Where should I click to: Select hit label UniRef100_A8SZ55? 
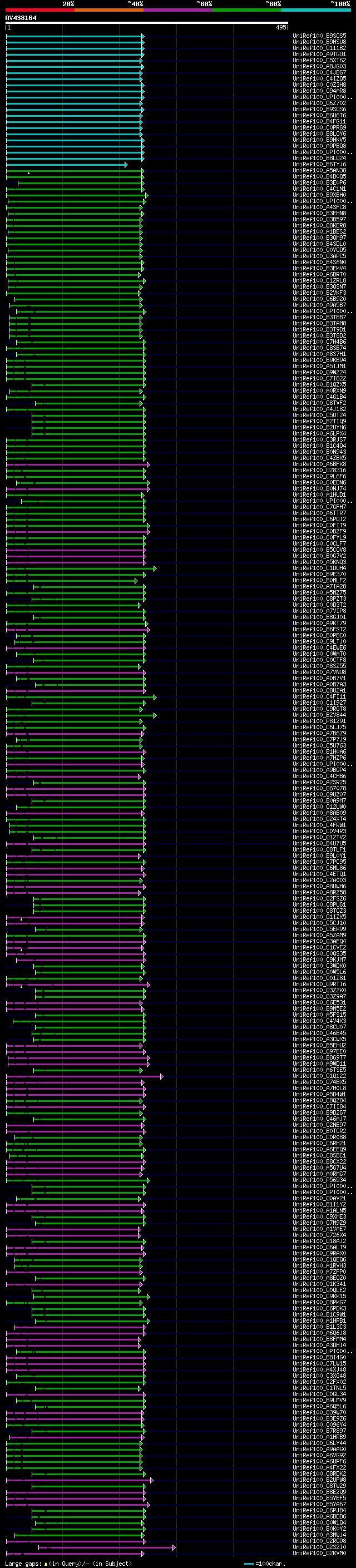pos(319,666)
